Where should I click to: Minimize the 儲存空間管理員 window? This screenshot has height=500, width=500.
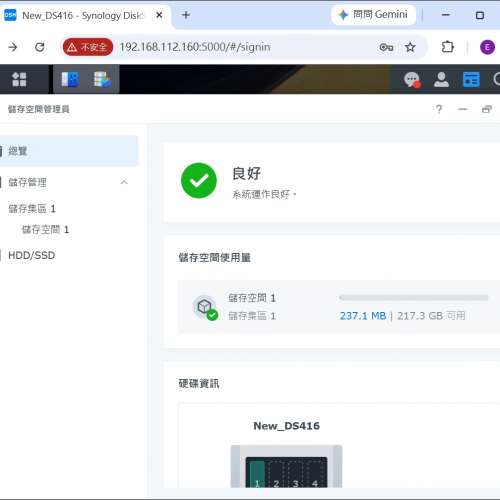(x=463, y=109)
